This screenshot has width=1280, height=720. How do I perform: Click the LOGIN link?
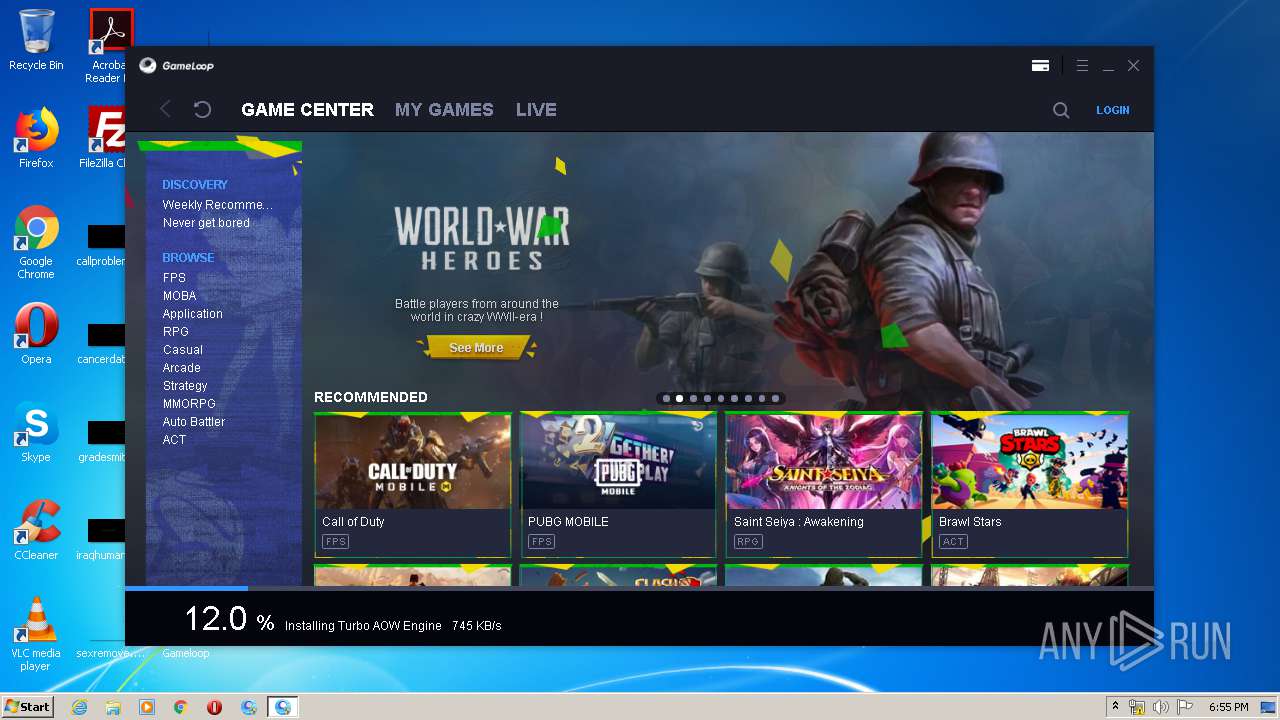(1112, 110)
